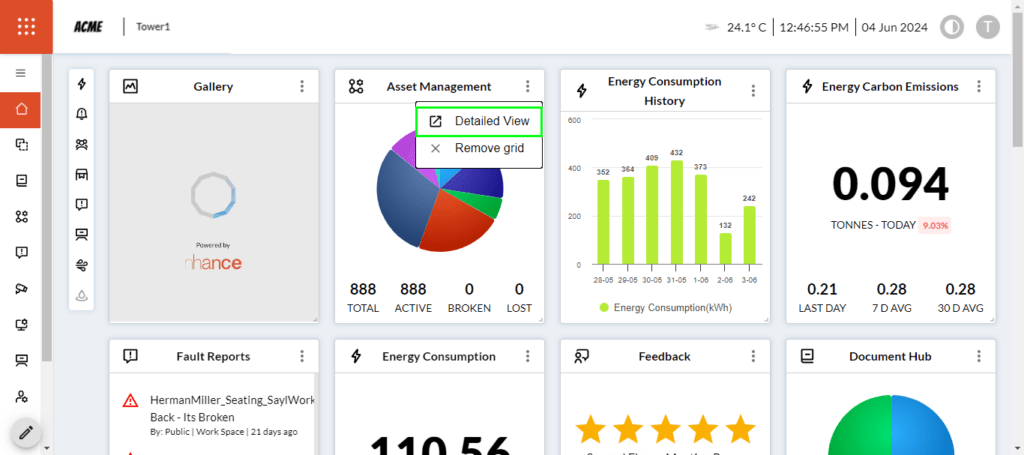Toggle the hamburger sidebar menu
This screenshot has height=455, width=1024.
(20, 73)
